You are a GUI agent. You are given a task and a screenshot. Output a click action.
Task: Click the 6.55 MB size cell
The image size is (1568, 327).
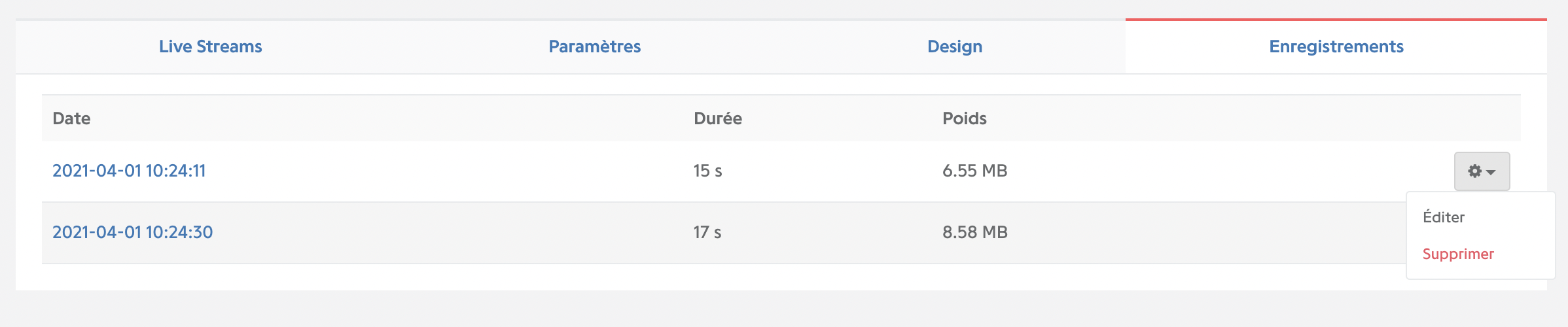pyautogui.click(x=975, y=171)
